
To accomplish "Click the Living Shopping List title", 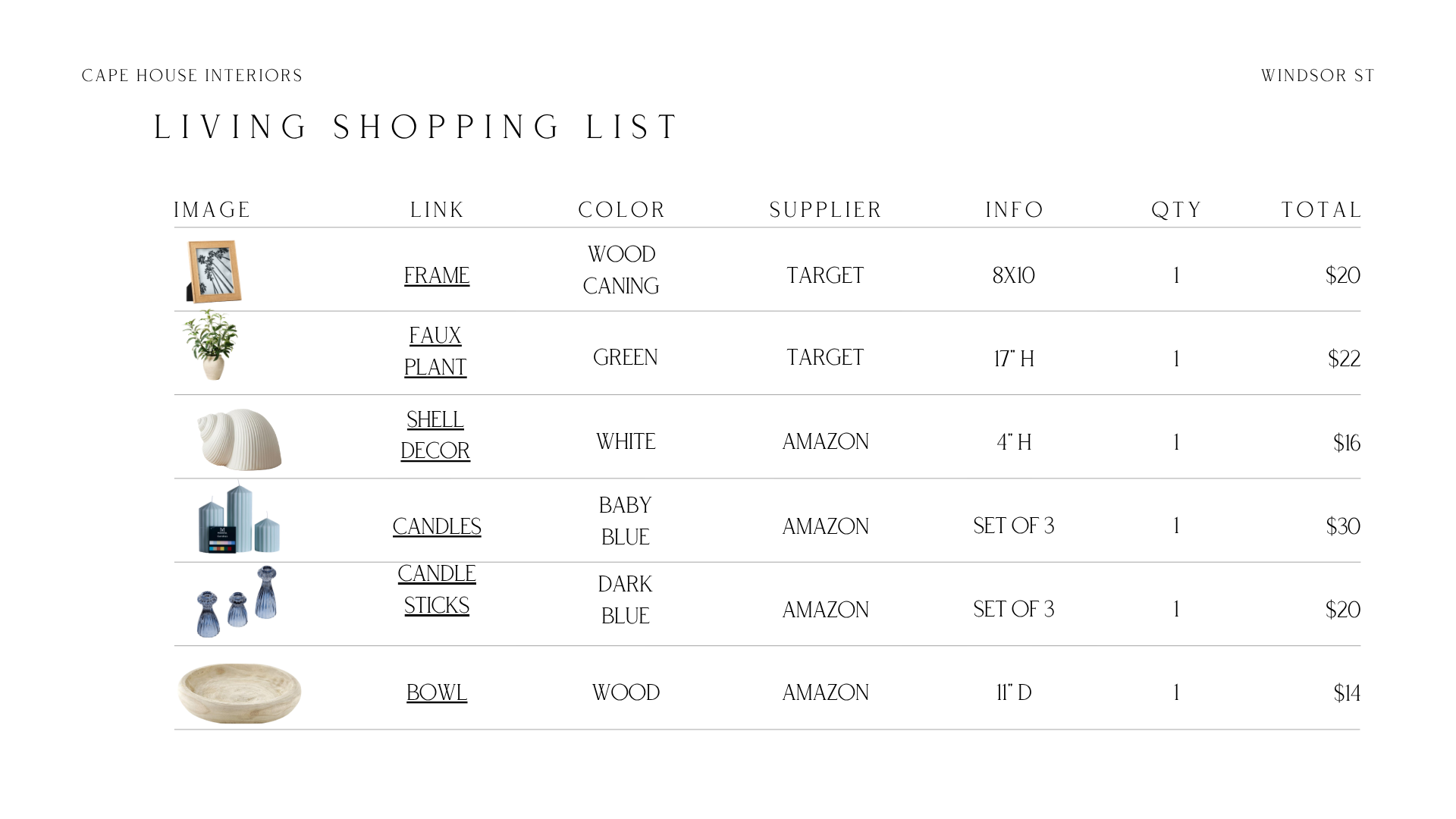I will (x=417, y=127).
